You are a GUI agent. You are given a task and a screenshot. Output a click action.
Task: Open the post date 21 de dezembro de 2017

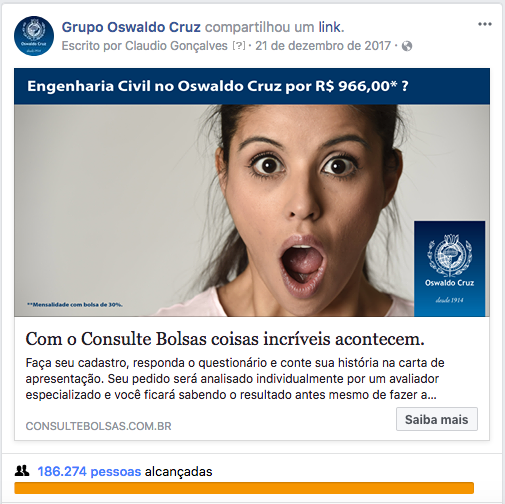[x=323, y=46]
